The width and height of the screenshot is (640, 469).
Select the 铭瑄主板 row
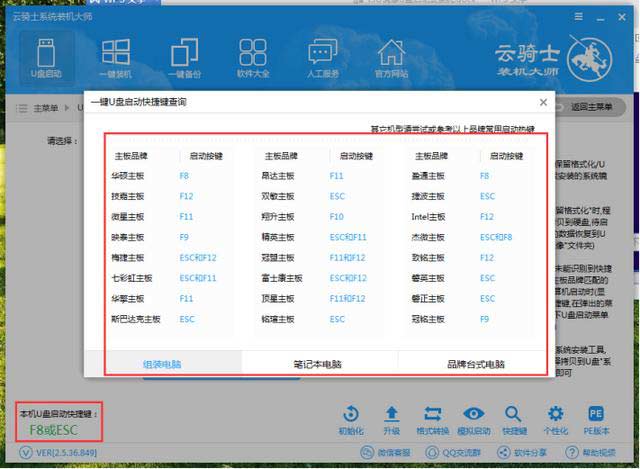320,319
